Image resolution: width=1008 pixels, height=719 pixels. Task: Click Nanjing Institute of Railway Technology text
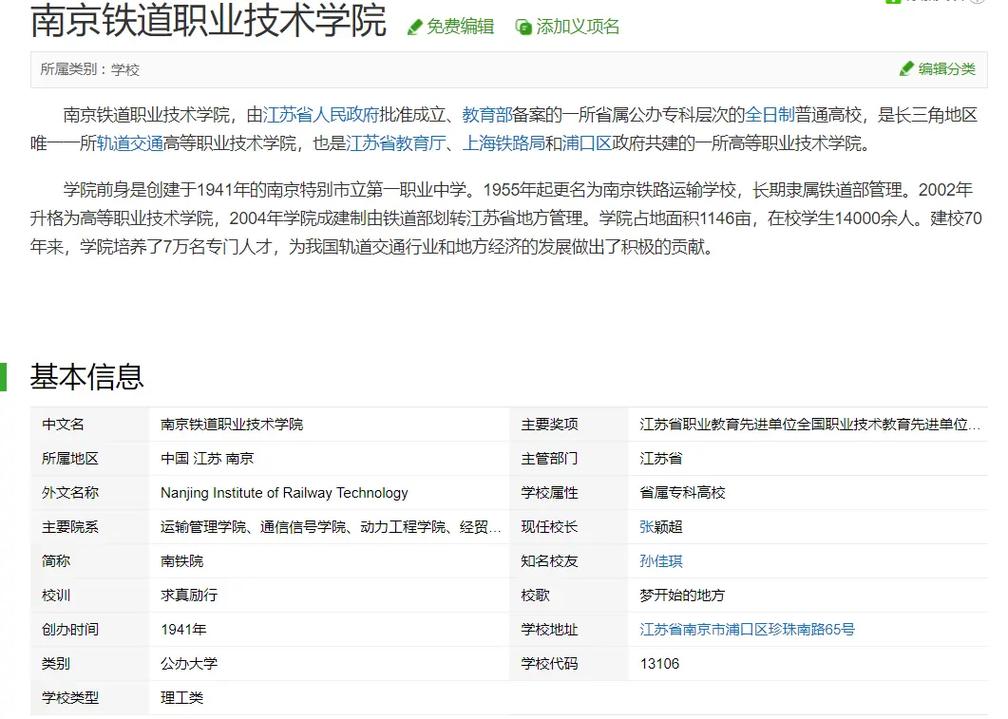coord(284,493)
